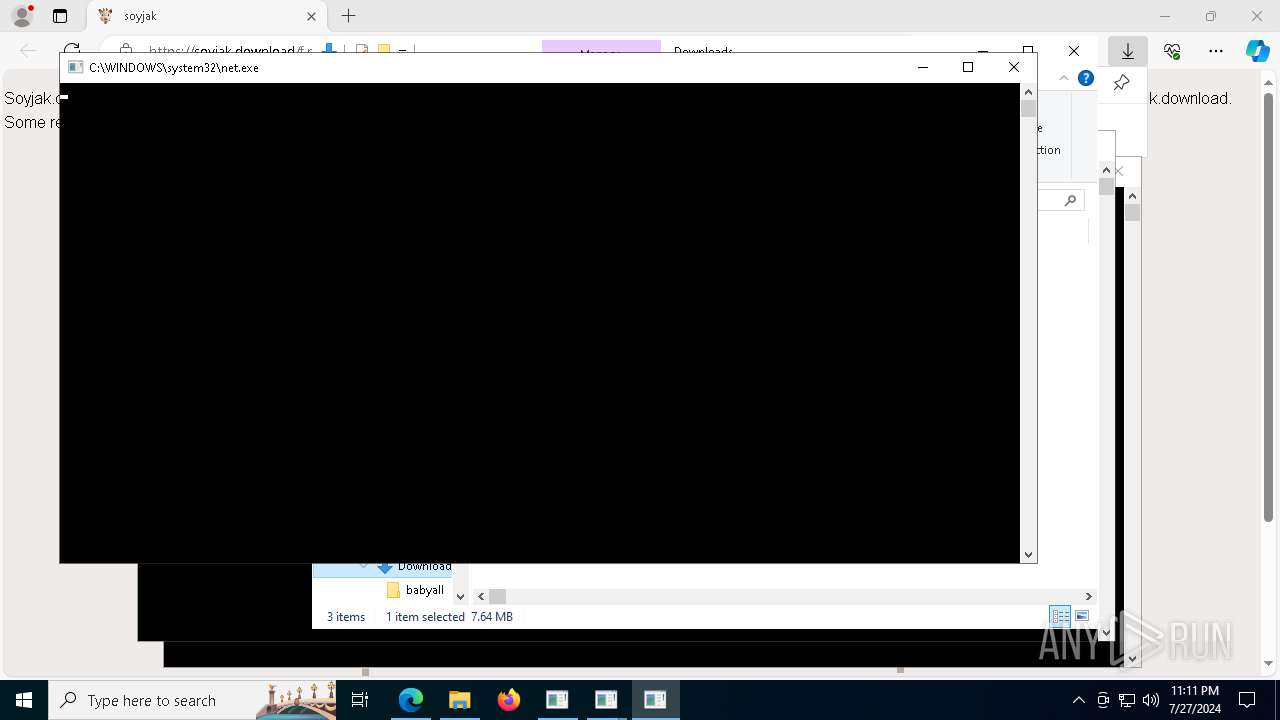Open Edge tab actions menu icon
1280x720 pixels.
(60, 16)
